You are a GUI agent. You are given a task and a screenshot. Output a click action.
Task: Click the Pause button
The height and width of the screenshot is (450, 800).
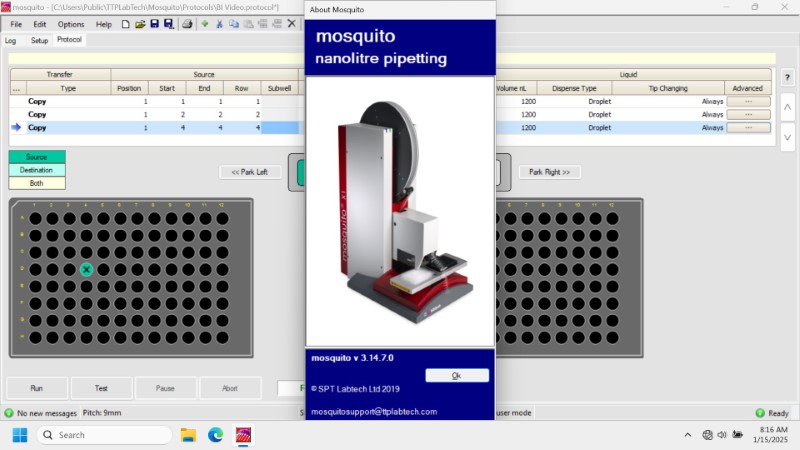165,388
